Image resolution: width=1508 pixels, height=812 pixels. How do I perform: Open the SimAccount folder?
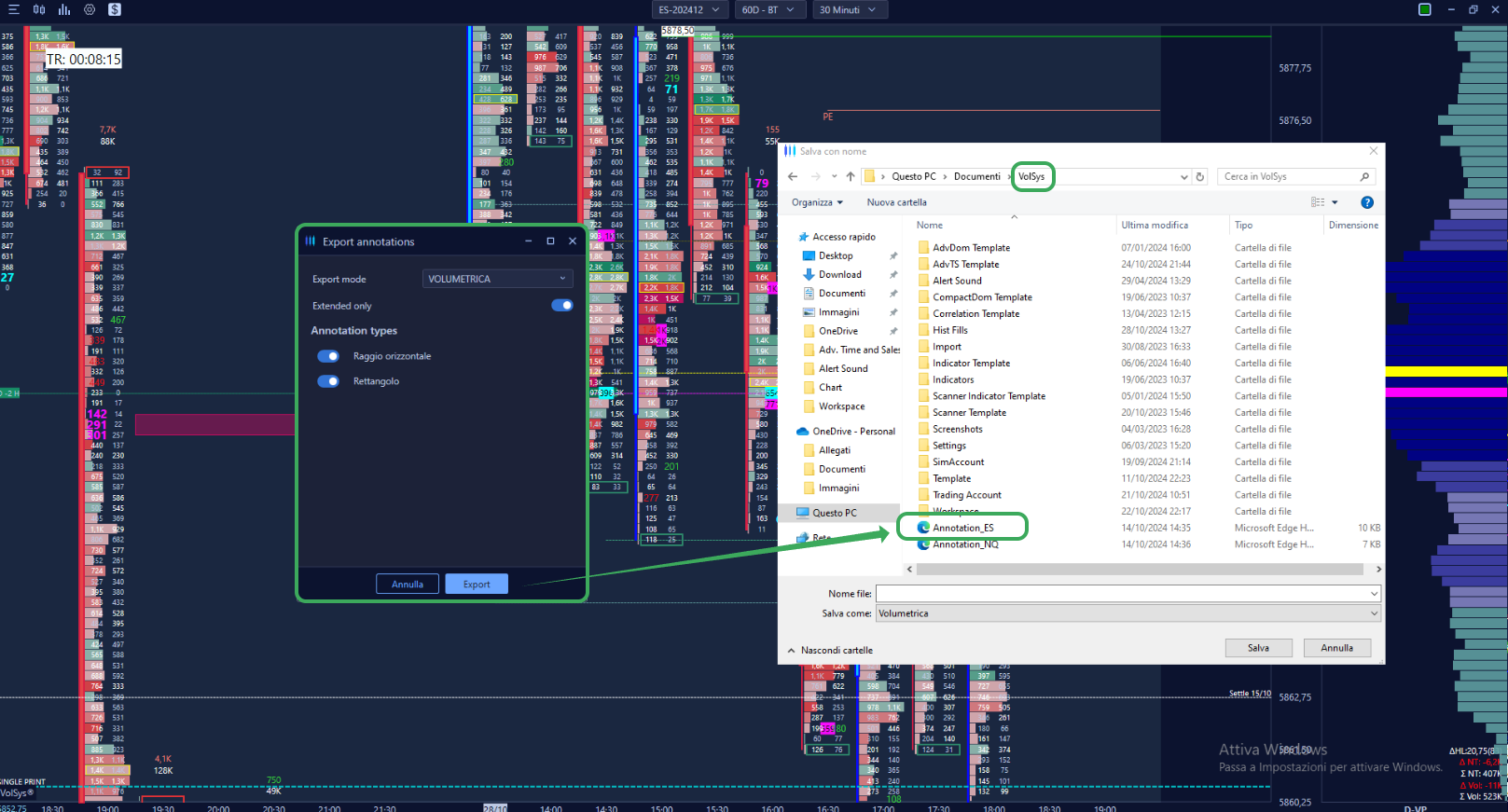coord(958,462)
